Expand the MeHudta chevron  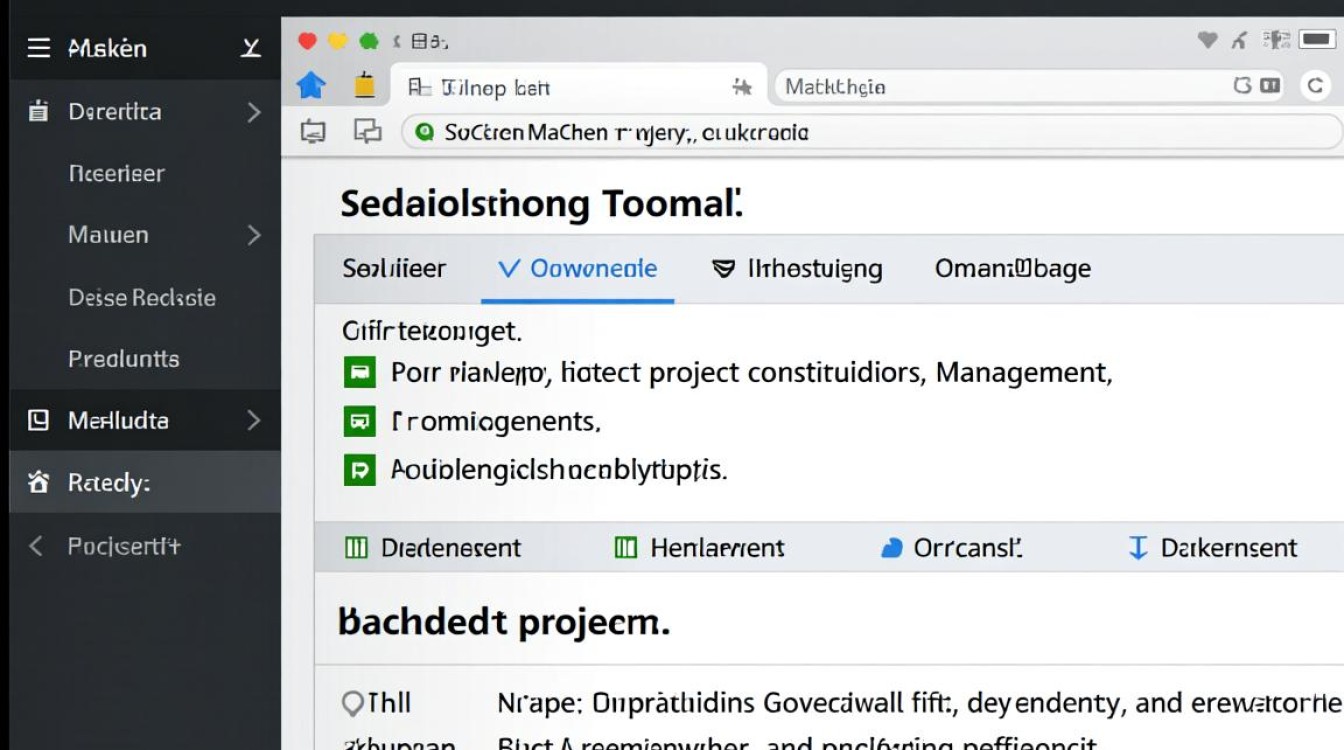(x=254, y=420)
